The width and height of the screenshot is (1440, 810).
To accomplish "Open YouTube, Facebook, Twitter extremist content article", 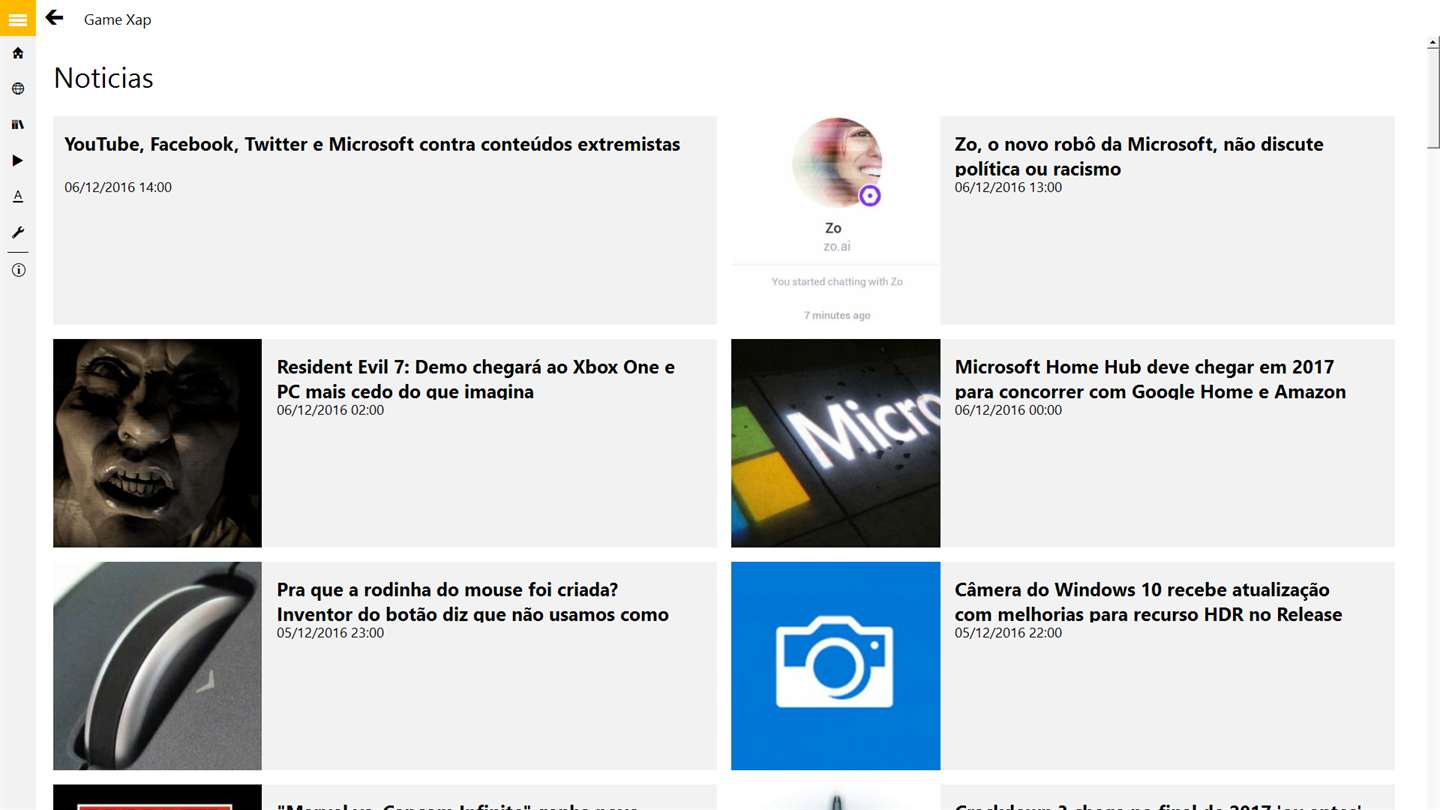I will pyautogui.click(x=372, y=144).
